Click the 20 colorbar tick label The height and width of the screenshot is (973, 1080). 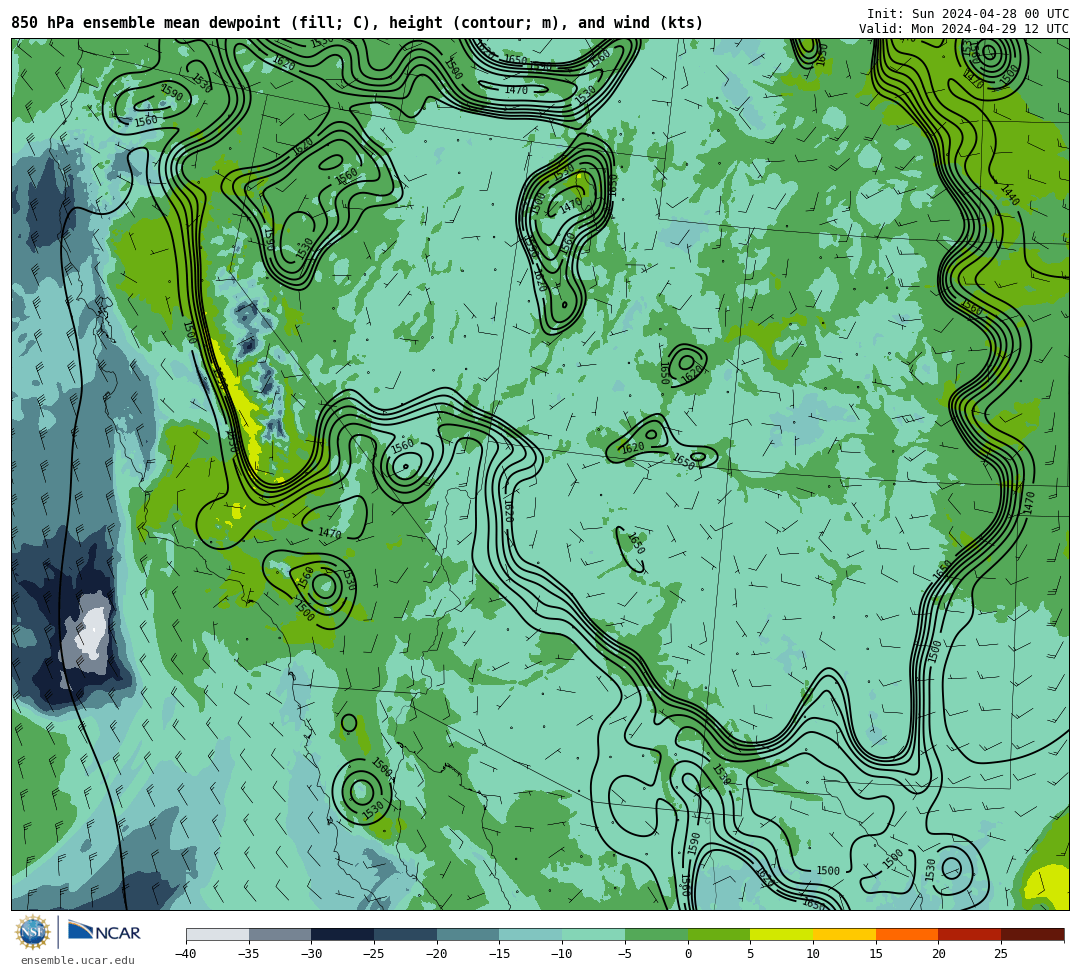point(939,954)
